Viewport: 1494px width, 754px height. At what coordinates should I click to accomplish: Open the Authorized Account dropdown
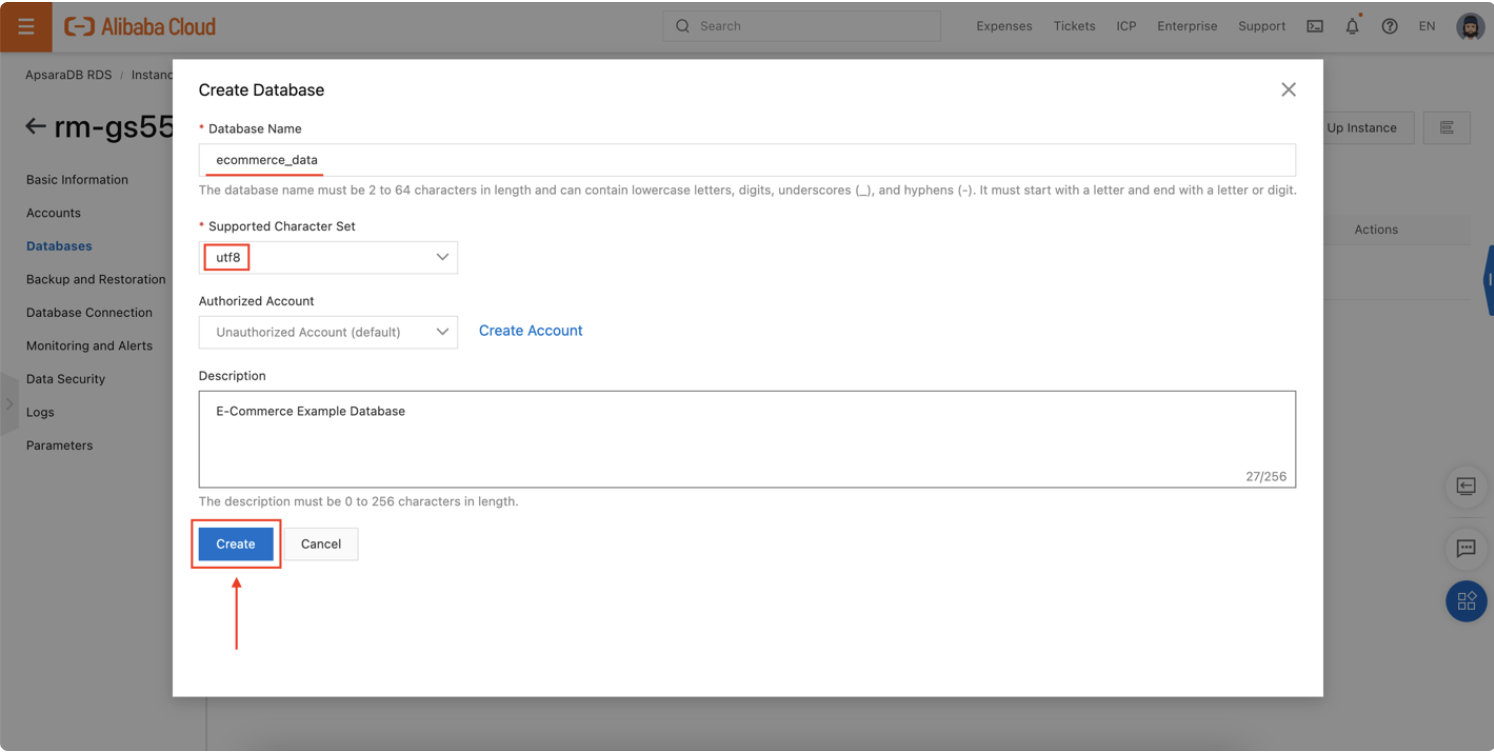[x=442, y=331]
